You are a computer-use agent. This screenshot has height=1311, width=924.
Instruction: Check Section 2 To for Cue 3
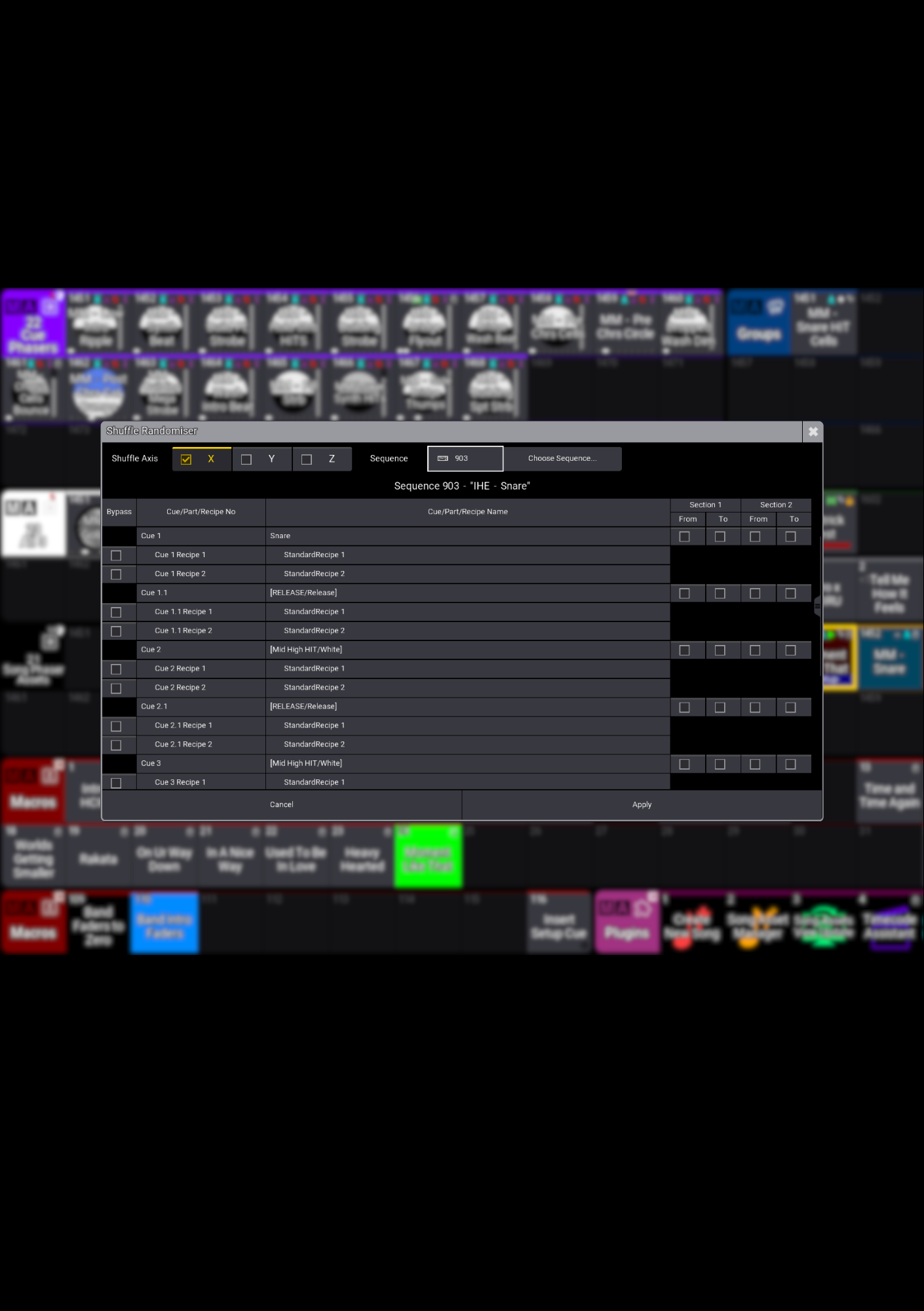point(791,764)
